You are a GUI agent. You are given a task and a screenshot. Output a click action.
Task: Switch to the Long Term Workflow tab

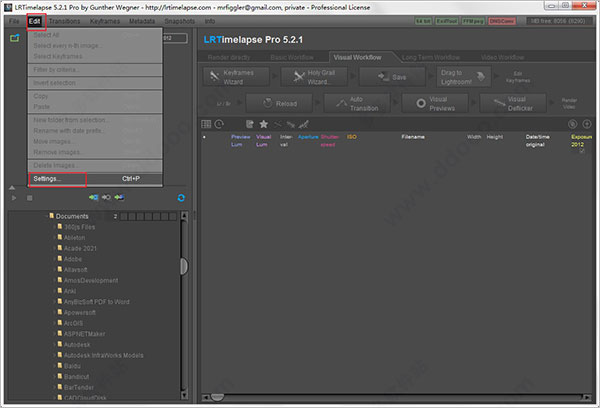(430, 57)
